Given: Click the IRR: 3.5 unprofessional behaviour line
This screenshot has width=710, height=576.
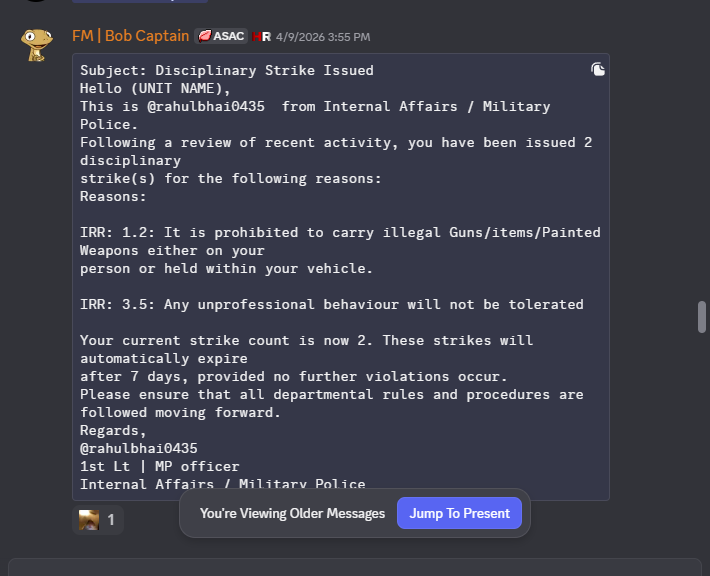Looking at the screenshot, I should point(331,304).
